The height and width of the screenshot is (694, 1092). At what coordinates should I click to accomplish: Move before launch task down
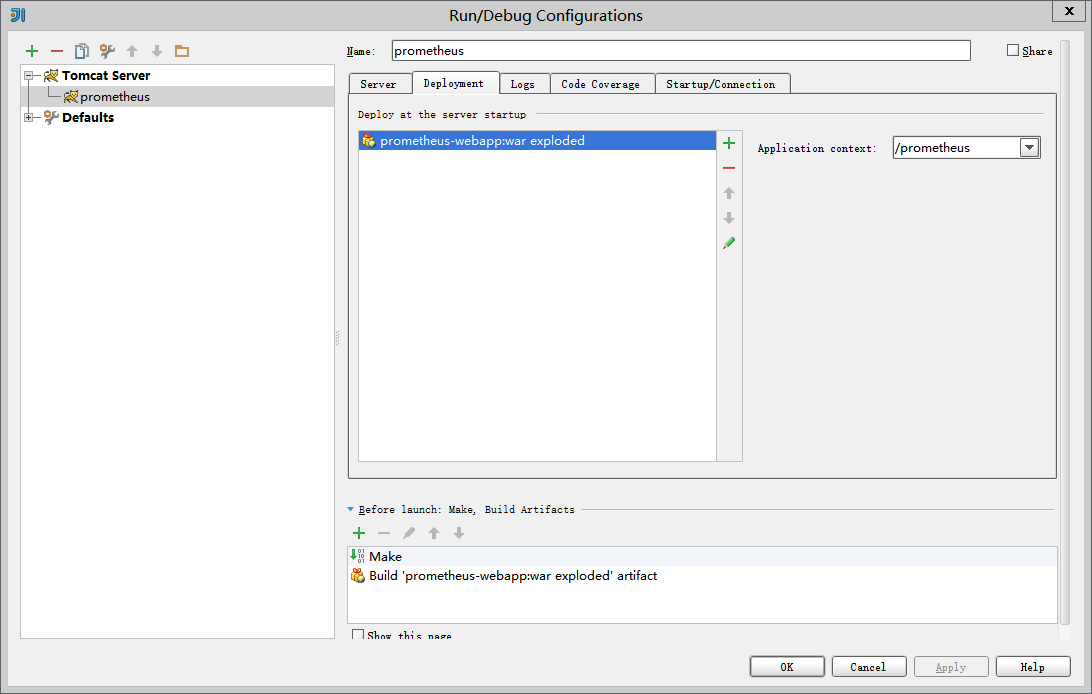coord(459,533)
